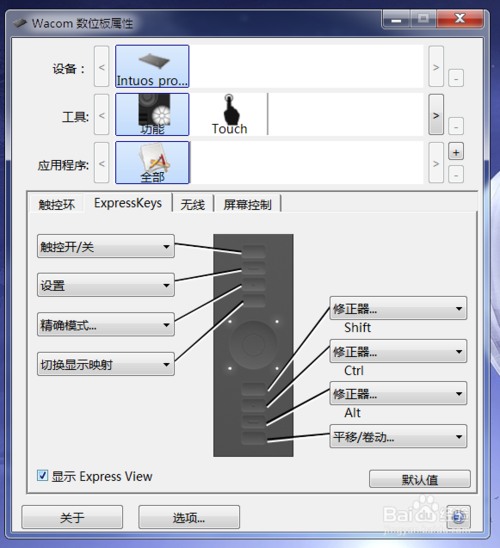The height and width of the screenshot is (548, 500).
Task: Switch to the 屏幕控制 tab
Action: click(x=247, y=204)
